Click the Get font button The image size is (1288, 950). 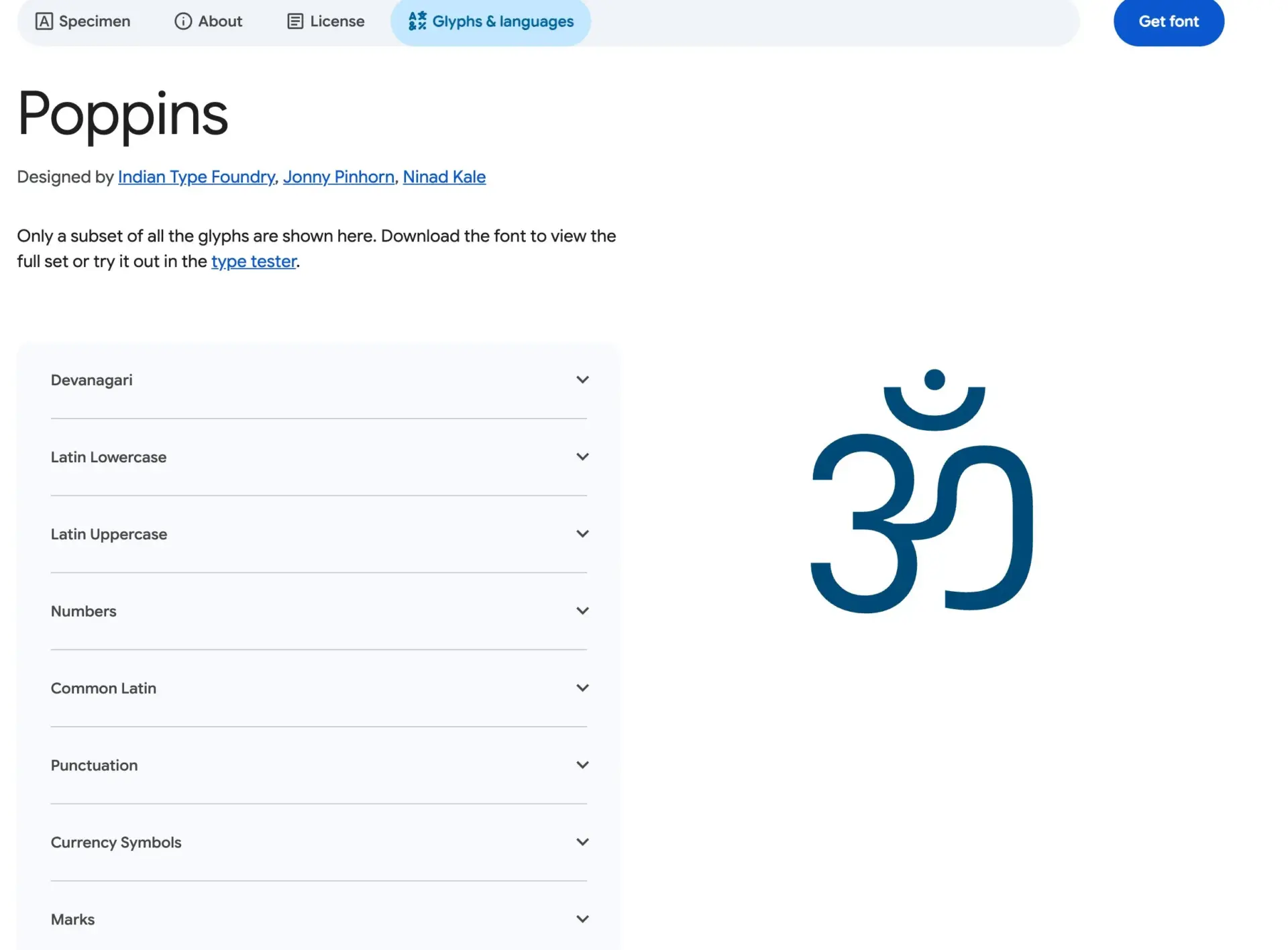tap(1169, 21)
